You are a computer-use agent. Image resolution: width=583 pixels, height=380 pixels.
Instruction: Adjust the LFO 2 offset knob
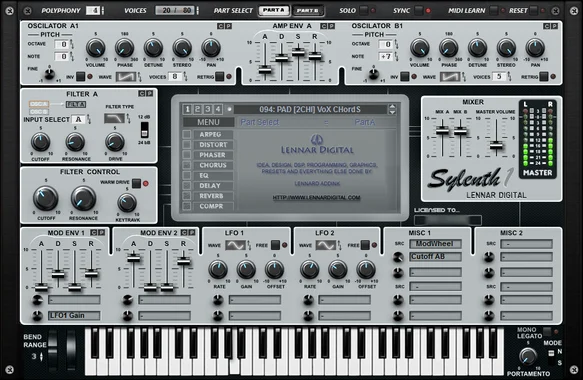(366, 270)
